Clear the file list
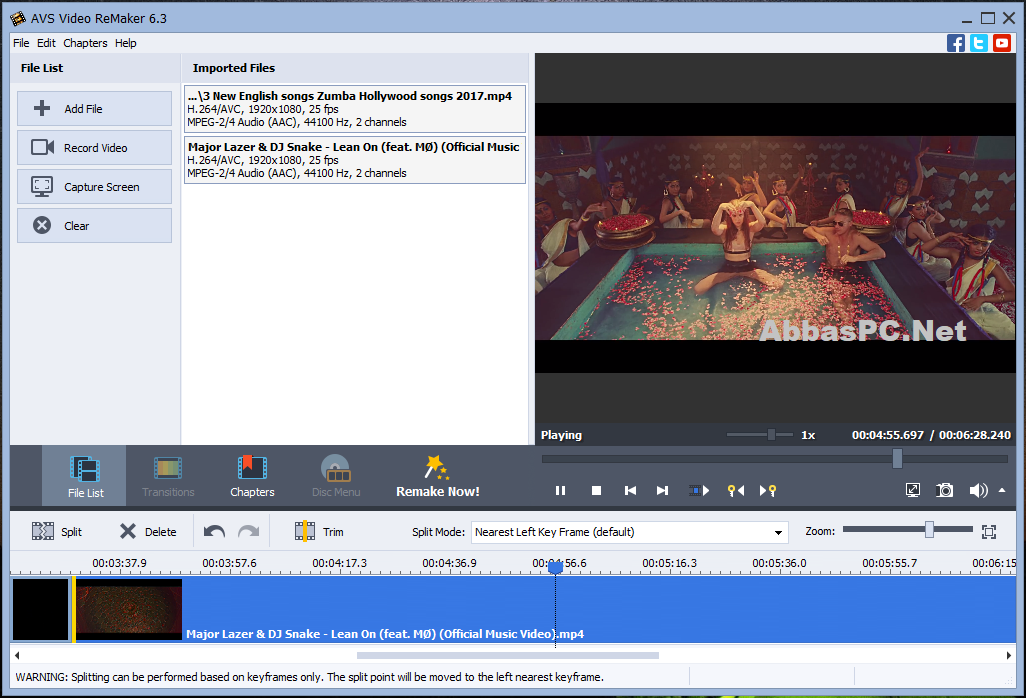This screenshot has width=1026, height=698. [94, 226]
